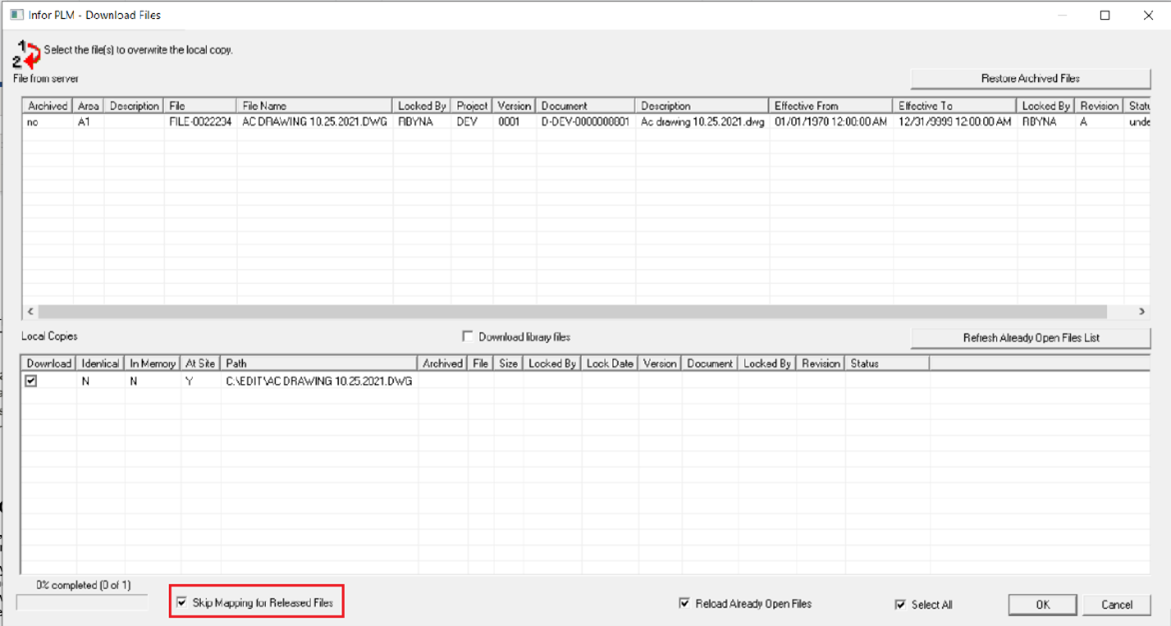This screenshot has width=1171, height=626.
Task: Sort server files by File Name column
Action: tap(313, 106)
